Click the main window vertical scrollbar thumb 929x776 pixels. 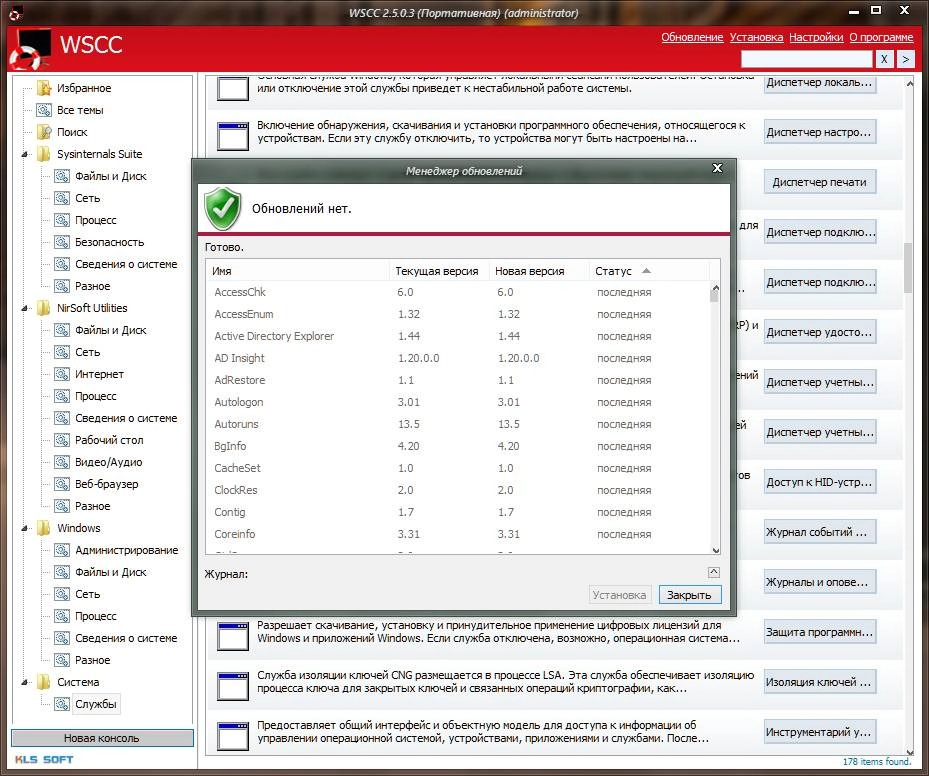tap(909, 268)
